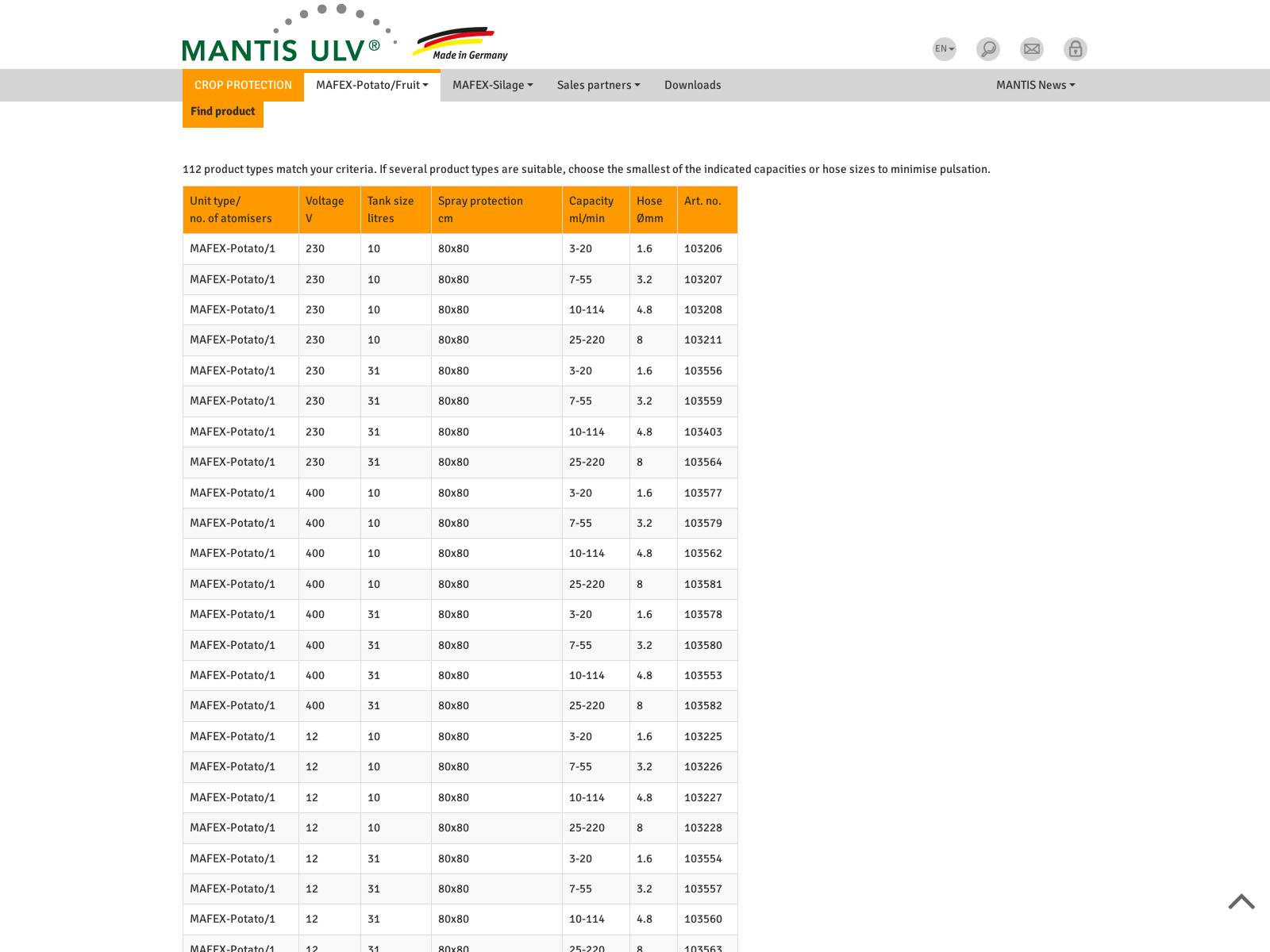The image size is (1270, 952).
Task: Open the EN language dropdown
Action: click(945, 49)
